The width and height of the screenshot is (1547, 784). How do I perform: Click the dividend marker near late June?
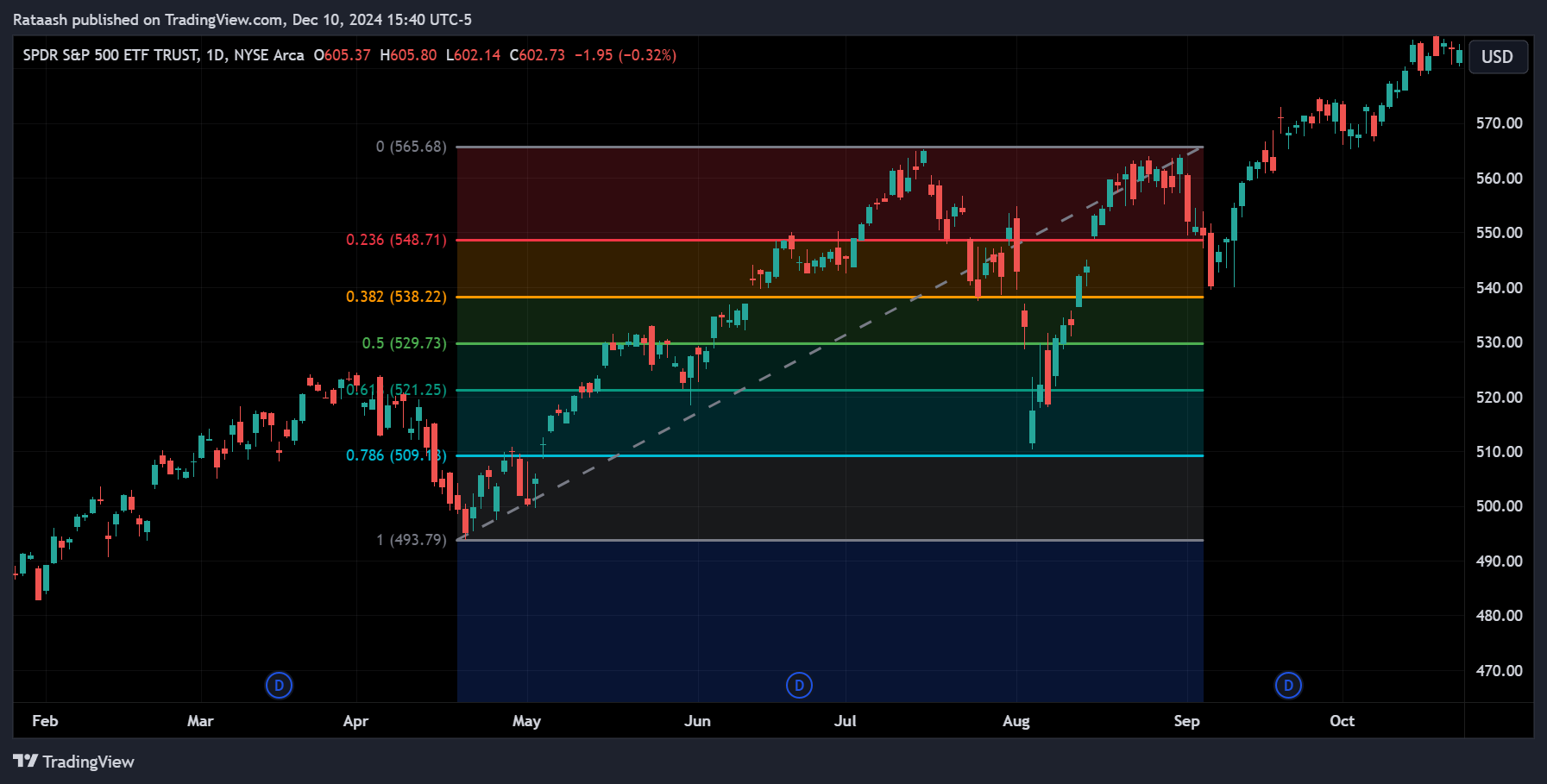point(799,686)
